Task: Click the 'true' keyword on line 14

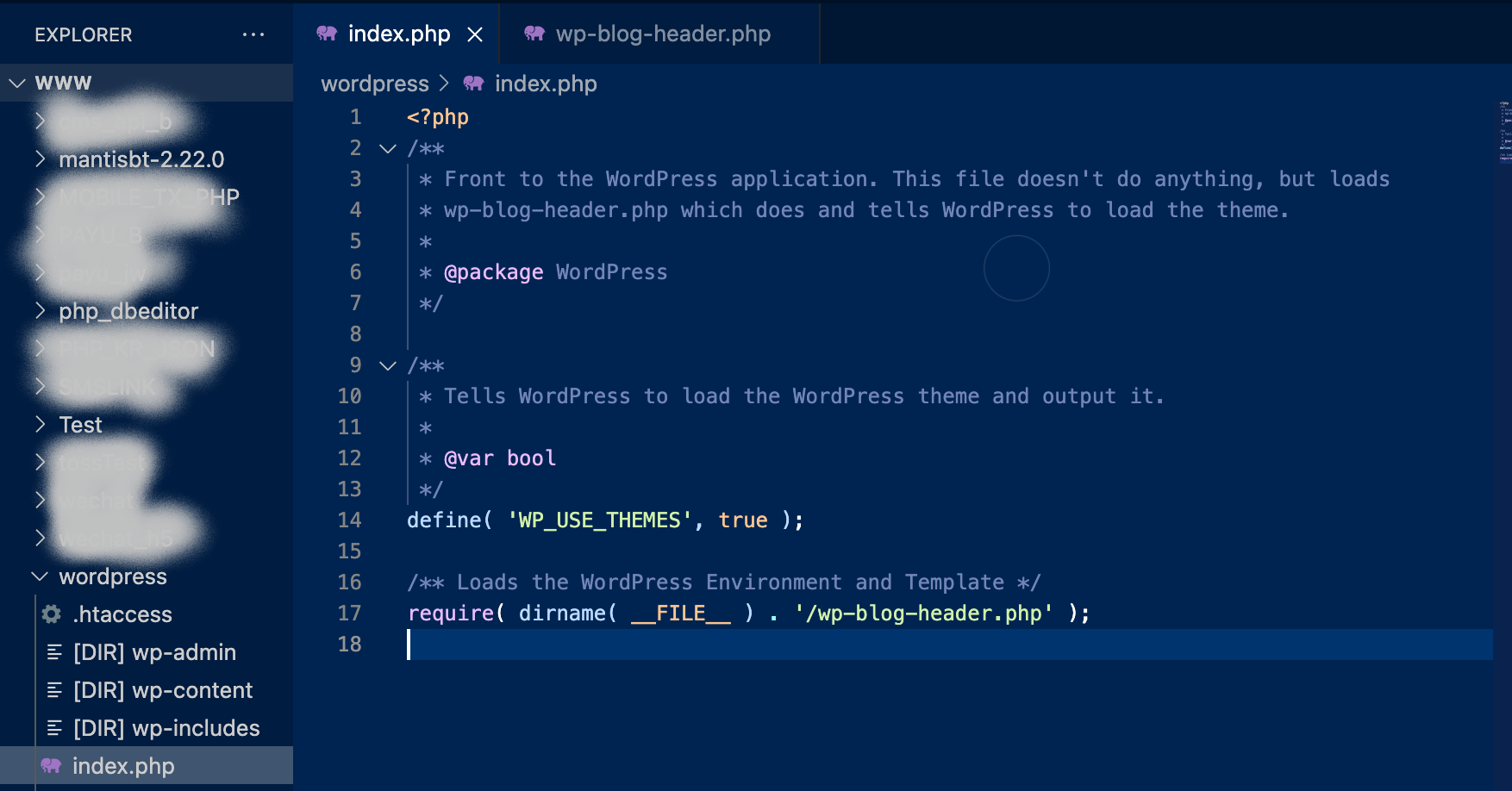Action: coord(743,520)
